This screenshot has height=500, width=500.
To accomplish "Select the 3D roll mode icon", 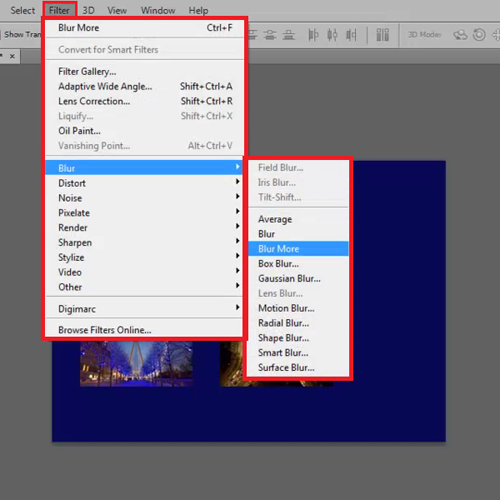I will coord(479,35).
